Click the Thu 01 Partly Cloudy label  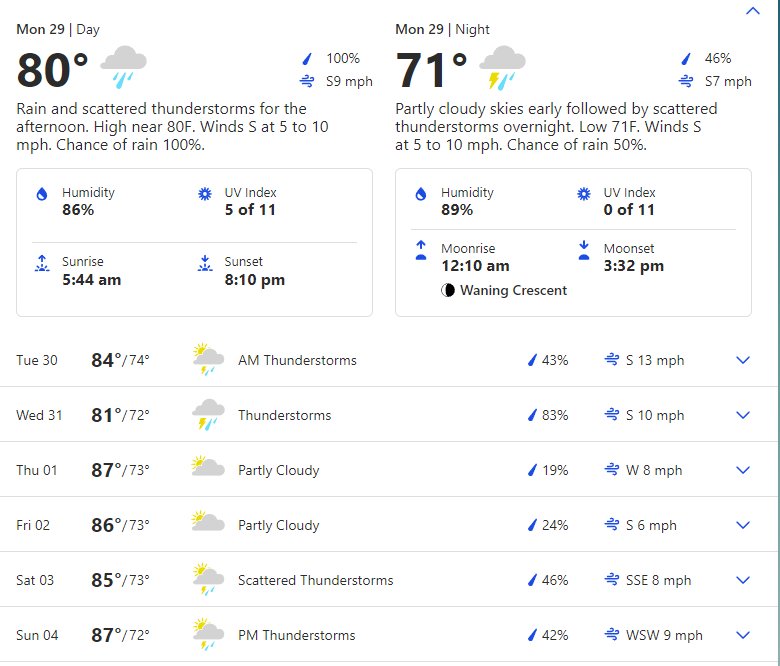pyautogui.click(x=279, y=470)
